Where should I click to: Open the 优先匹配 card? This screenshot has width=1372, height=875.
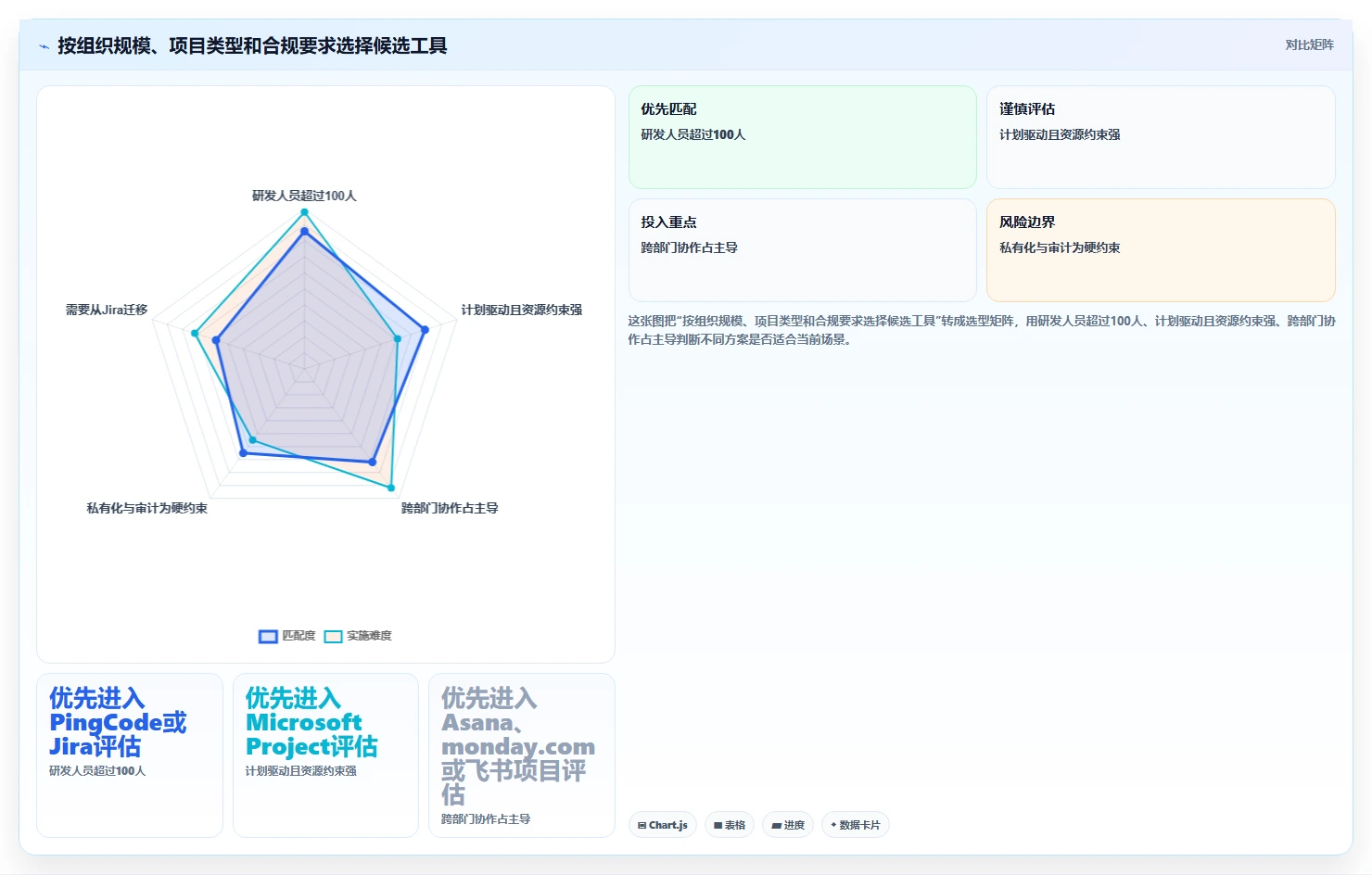803,137
